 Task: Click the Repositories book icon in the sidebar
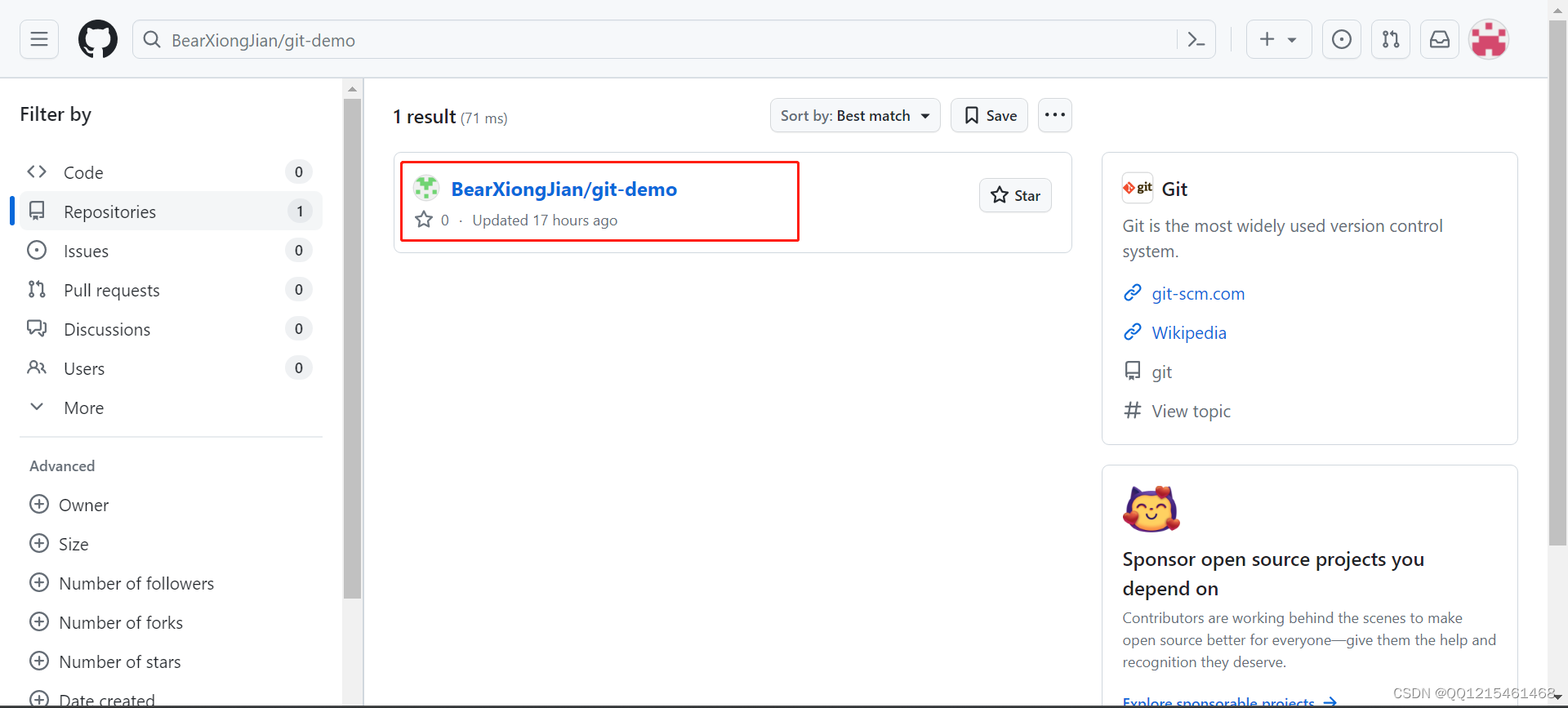37,211
